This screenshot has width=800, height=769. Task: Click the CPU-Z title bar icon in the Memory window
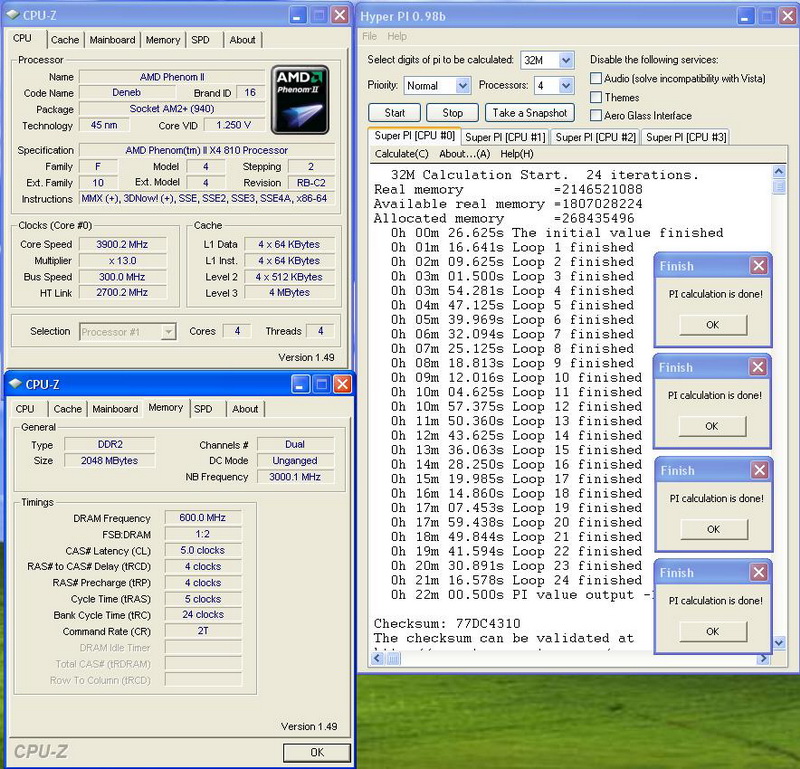tap(16, 385)
